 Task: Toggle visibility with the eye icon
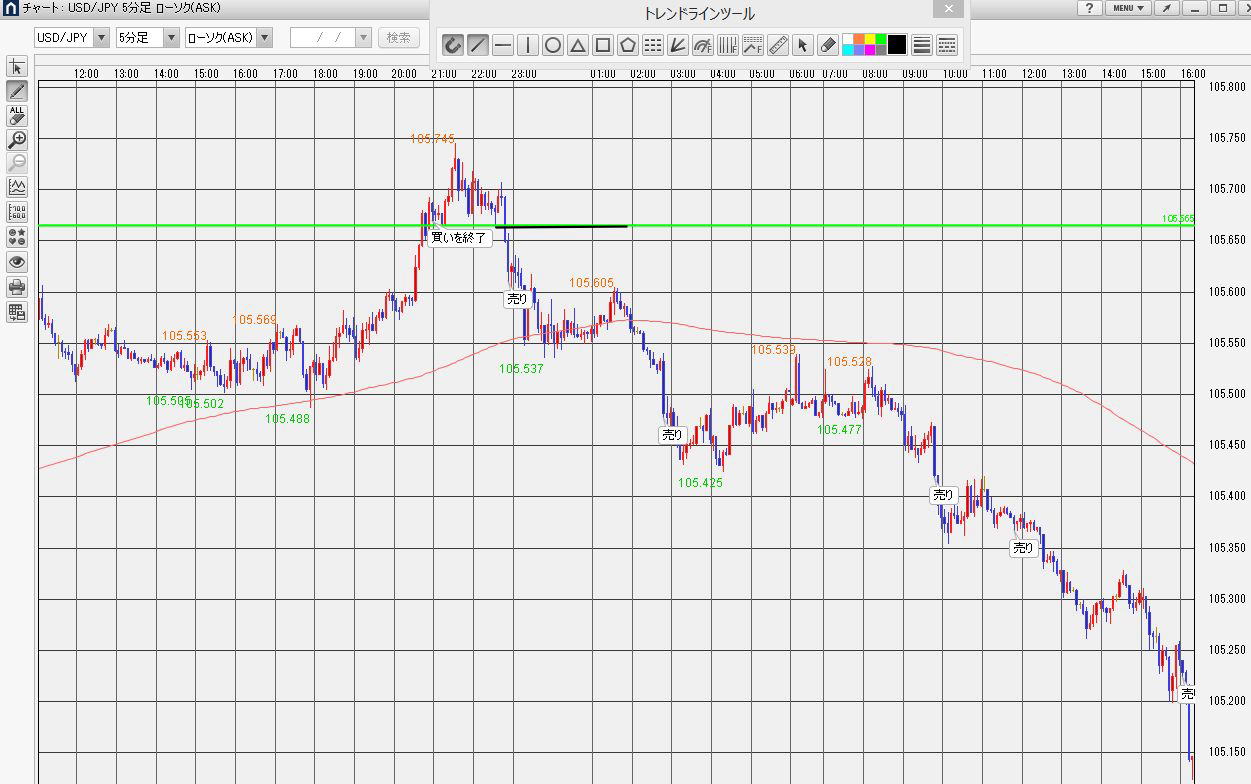(x=17, y=262)
